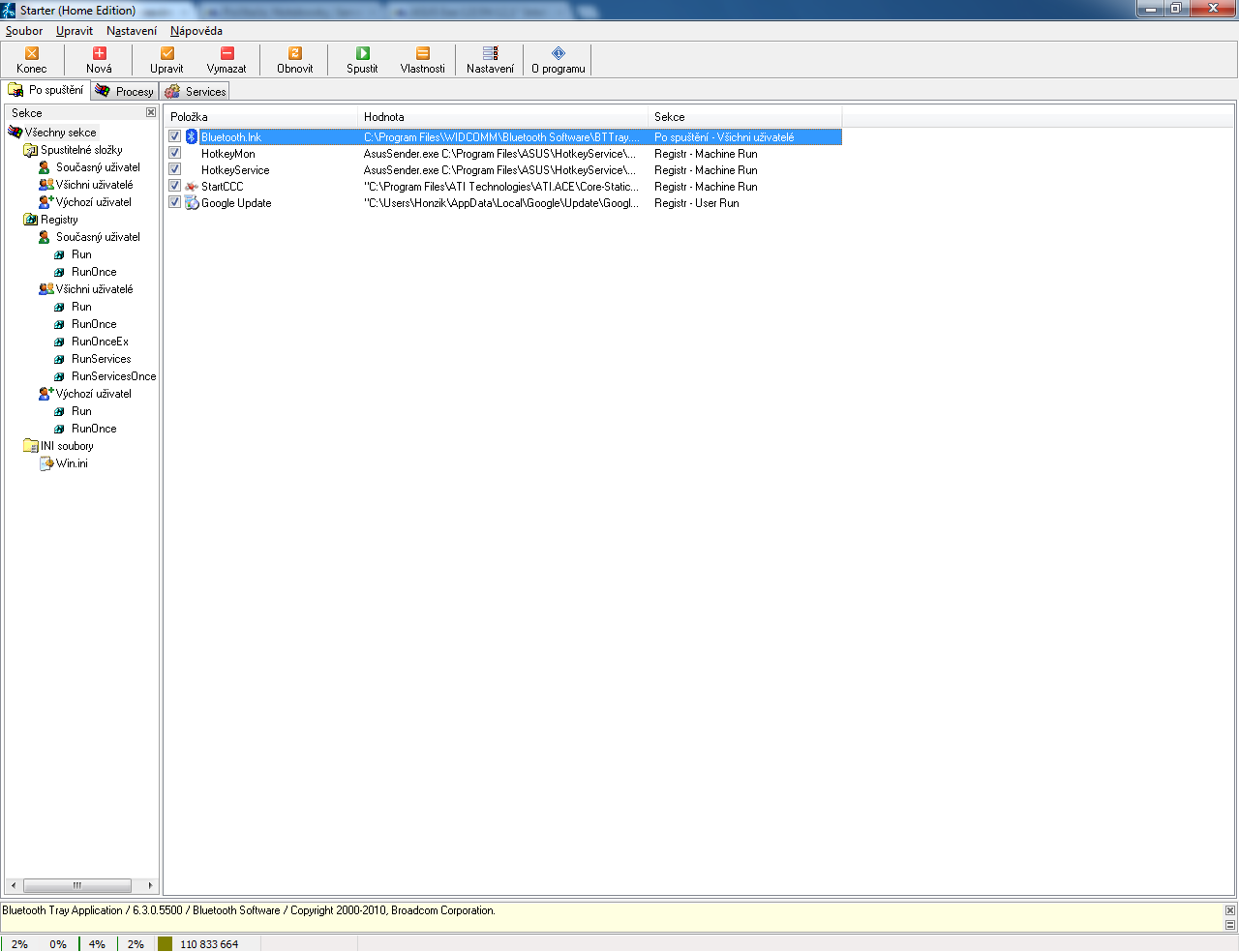Select Výchozí uživatel under Registry
Screen dimensions: 1239x952
(x=94, y=394)
